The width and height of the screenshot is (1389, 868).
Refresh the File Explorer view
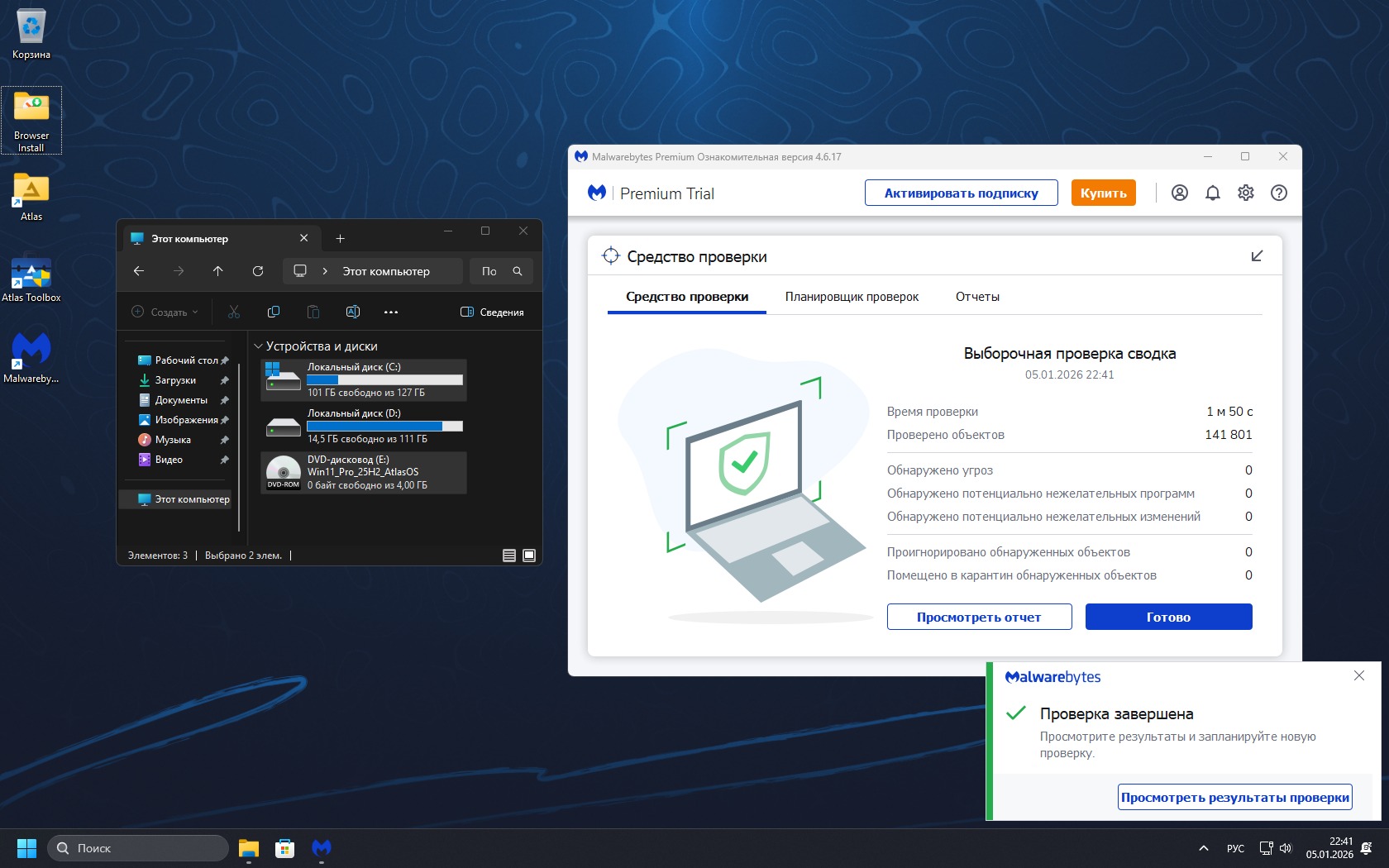pos(258,271)
